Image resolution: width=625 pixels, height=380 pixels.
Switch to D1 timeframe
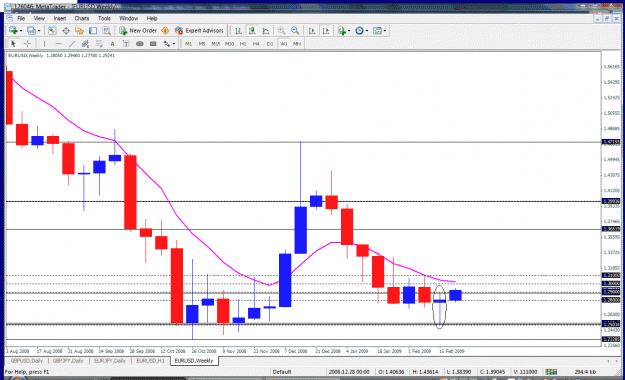pyautogui.click(x=270, y=44)
